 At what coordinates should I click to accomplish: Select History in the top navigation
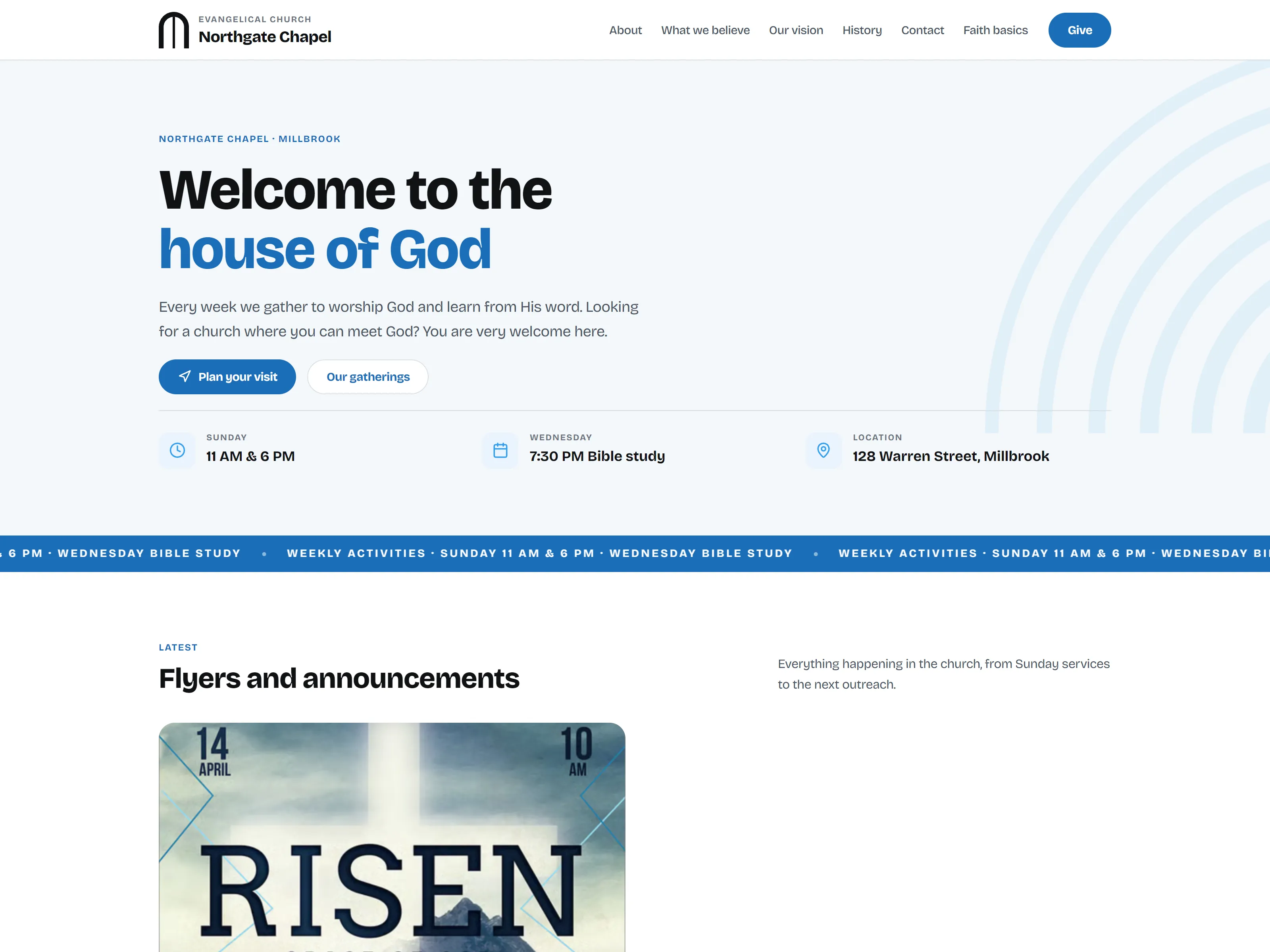click(862, 31)
